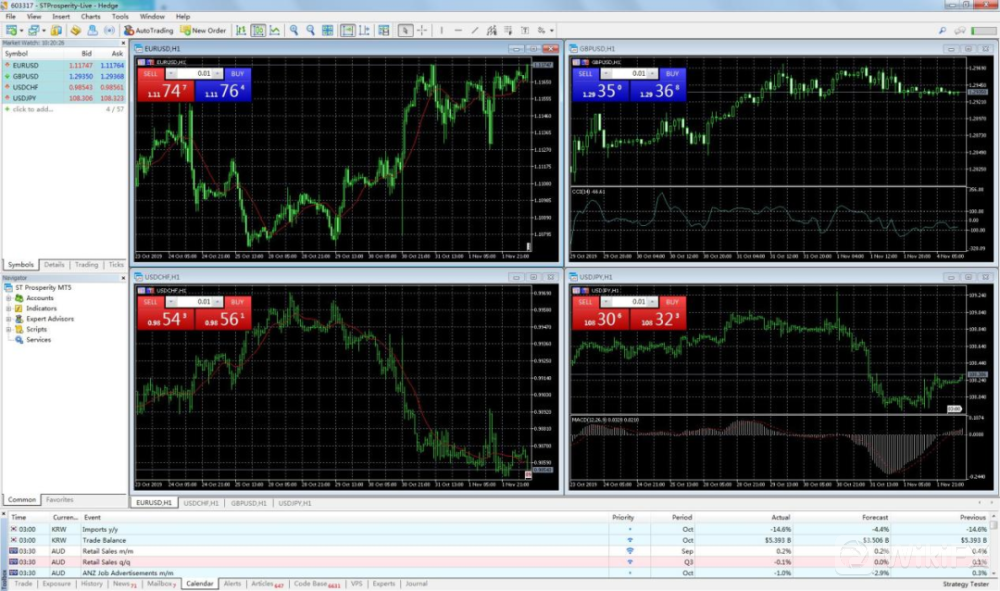Expand the Scripts tree node
1000x591 pixels.
click(x=8, y=330)
